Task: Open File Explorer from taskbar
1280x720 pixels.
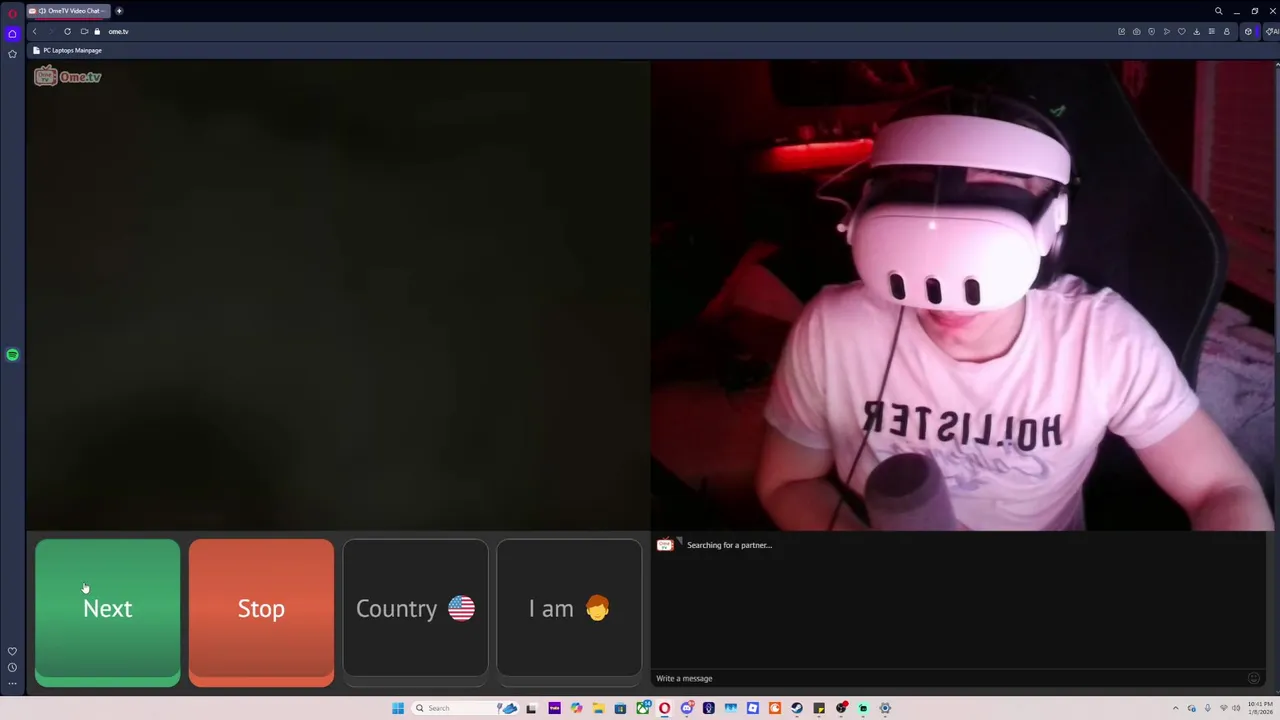Action: [598, 708]
